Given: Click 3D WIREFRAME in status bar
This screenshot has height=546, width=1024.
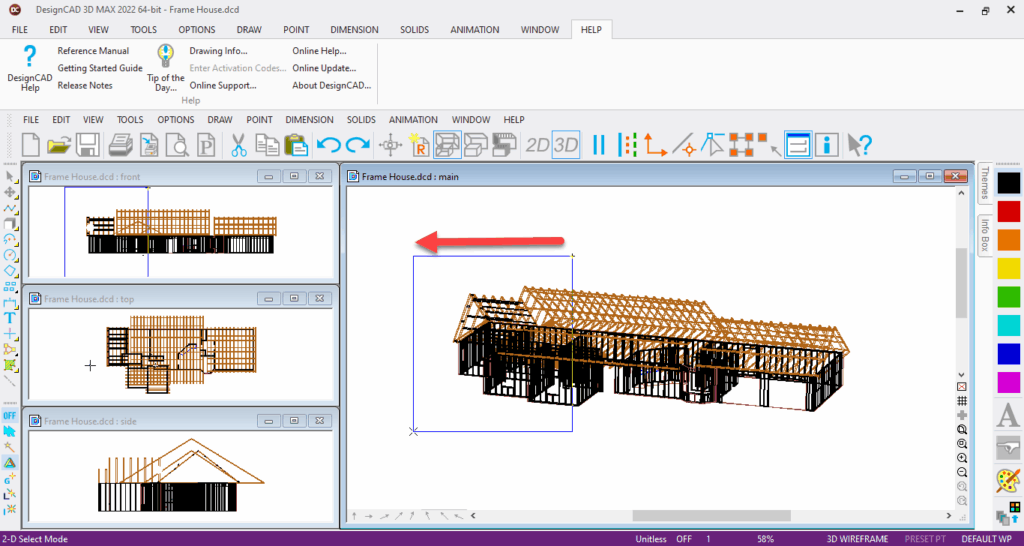Looking at the screenshot, I should click(x=857, y=539).
